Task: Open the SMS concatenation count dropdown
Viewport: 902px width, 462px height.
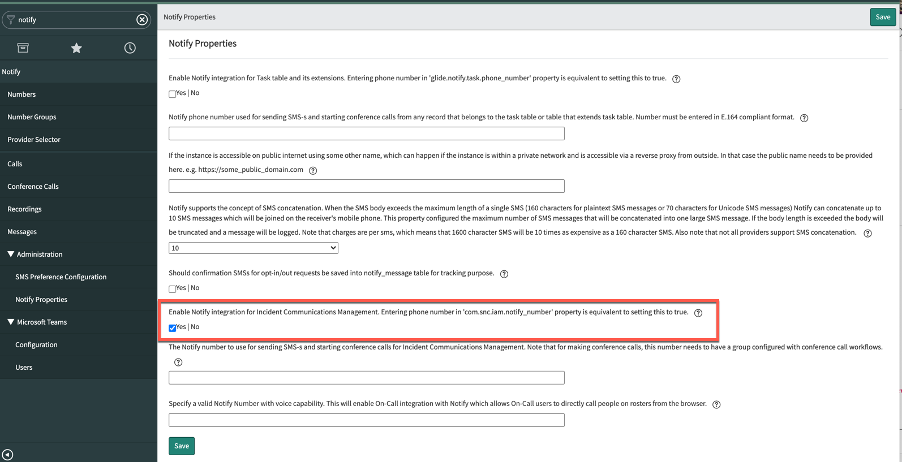Action: (x=254, y=247)
